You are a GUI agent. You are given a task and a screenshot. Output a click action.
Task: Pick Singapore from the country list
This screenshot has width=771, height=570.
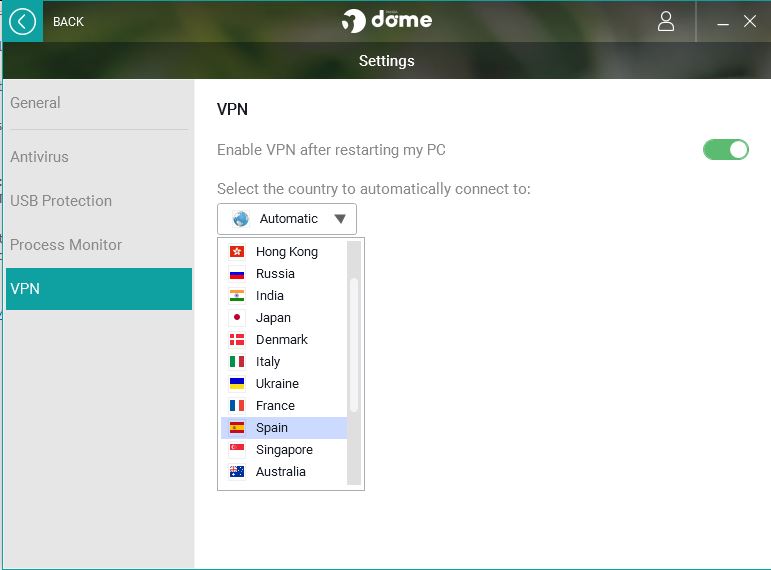point(284,450)
